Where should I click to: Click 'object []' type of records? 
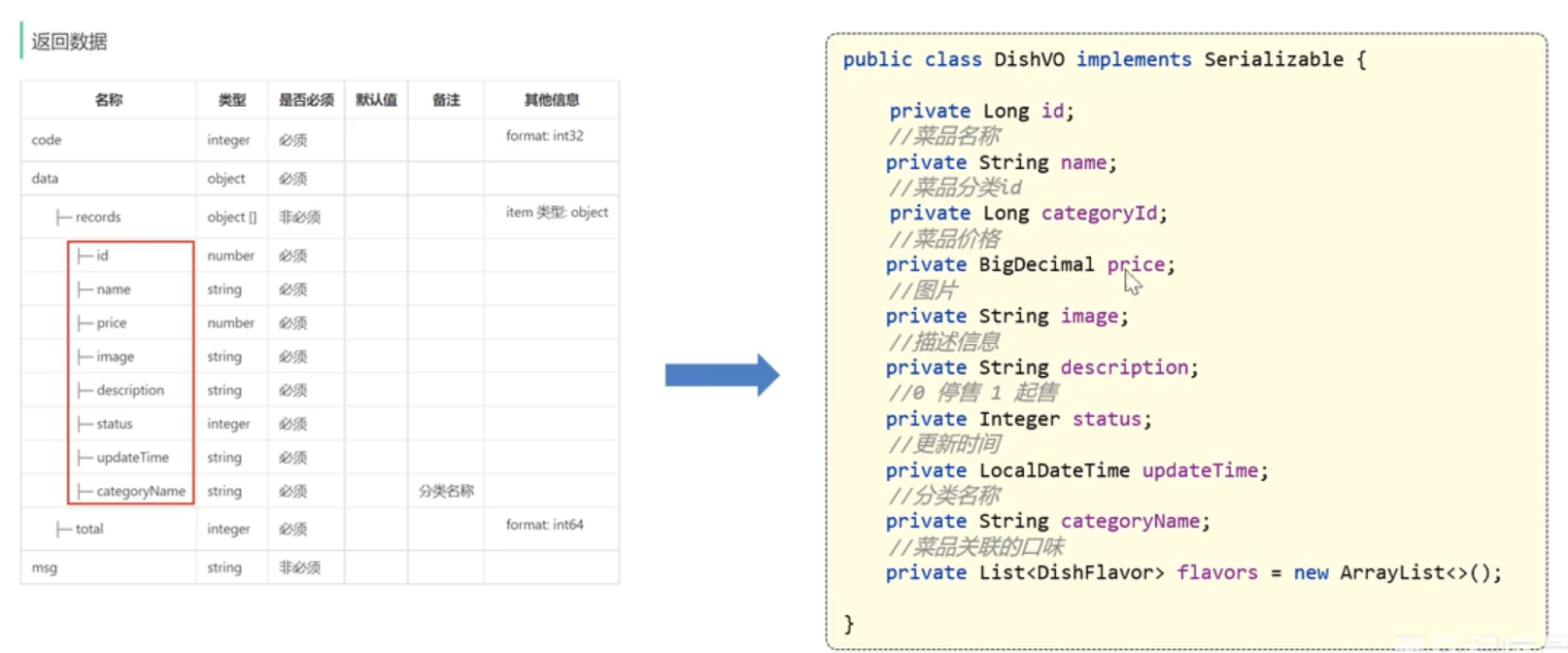[x=232, y=217]
